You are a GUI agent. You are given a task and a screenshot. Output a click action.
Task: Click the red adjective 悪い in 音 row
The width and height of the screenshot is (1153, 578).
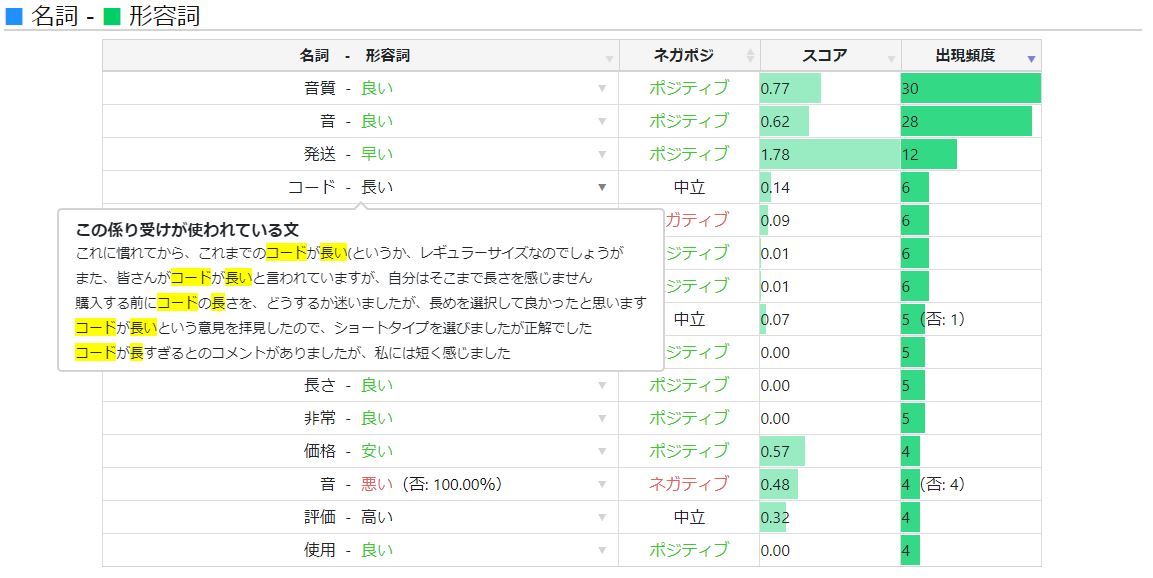pos(377,484)
